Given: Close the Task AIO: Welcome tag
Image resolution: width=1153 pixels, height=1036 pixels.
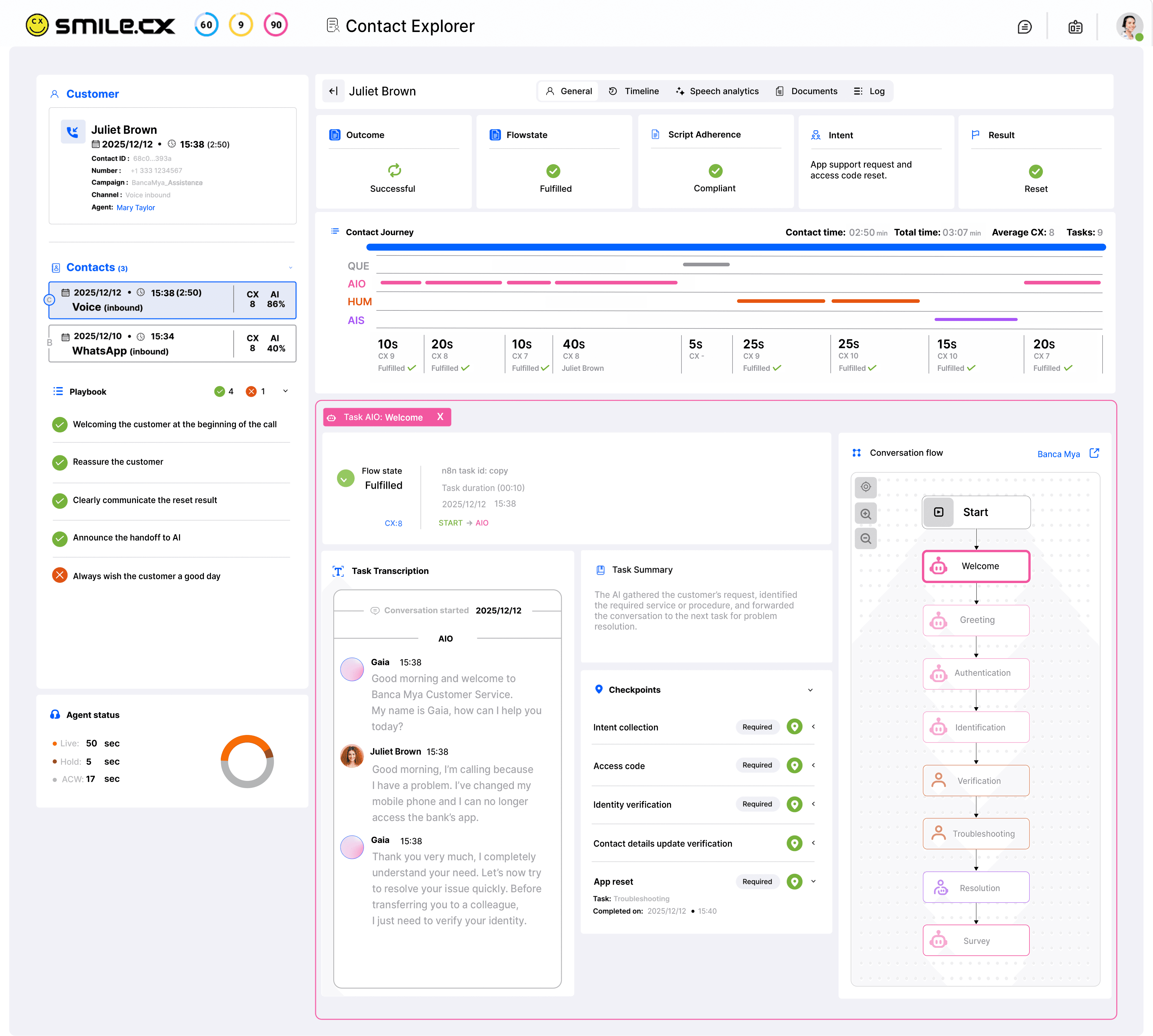Looking at the screenshot, I should tap(440, 417).
